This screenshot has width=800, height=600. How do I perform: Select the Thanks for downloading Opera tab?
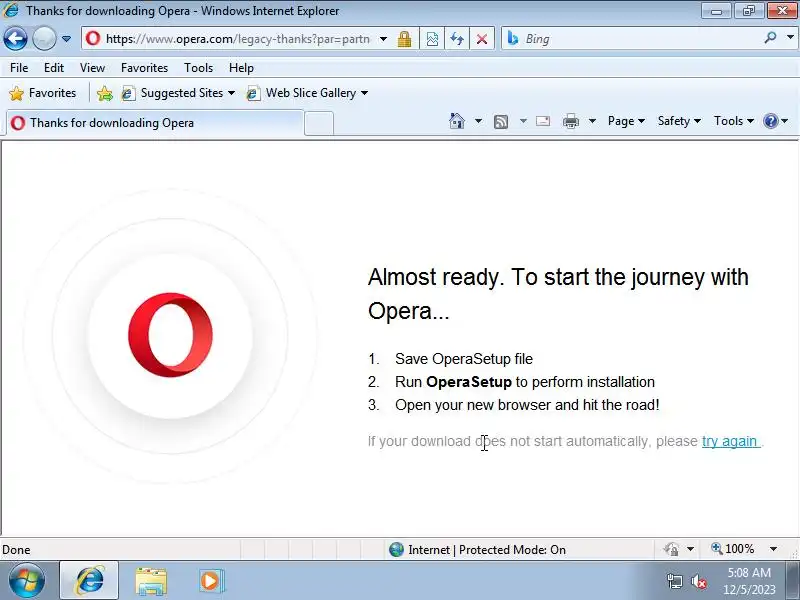(x=155, y=123)
